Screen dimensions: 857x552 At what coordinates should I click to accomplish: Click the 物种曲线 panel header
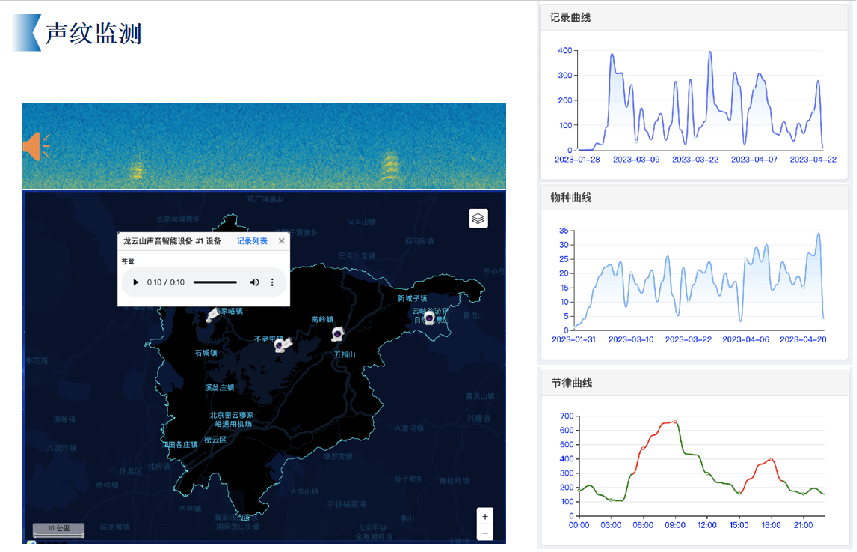tap(694, 197)
